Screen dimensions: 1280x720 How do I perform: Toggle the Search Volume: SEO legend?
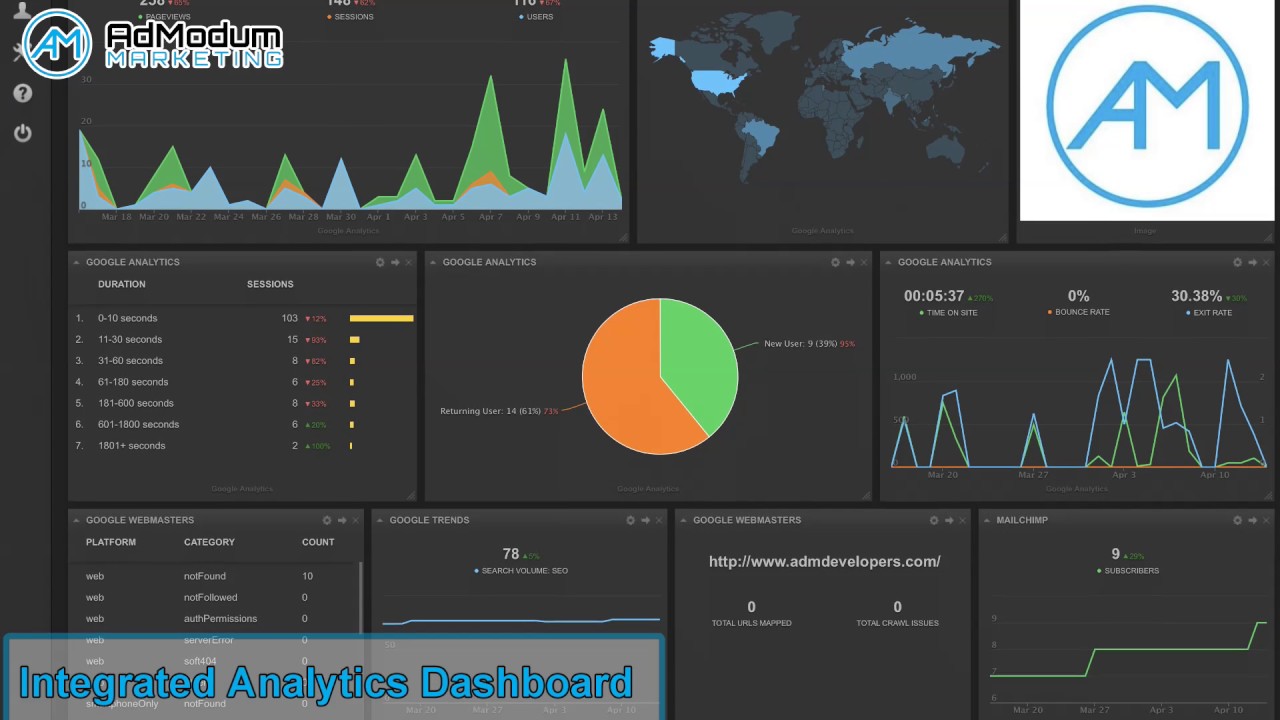520,571
